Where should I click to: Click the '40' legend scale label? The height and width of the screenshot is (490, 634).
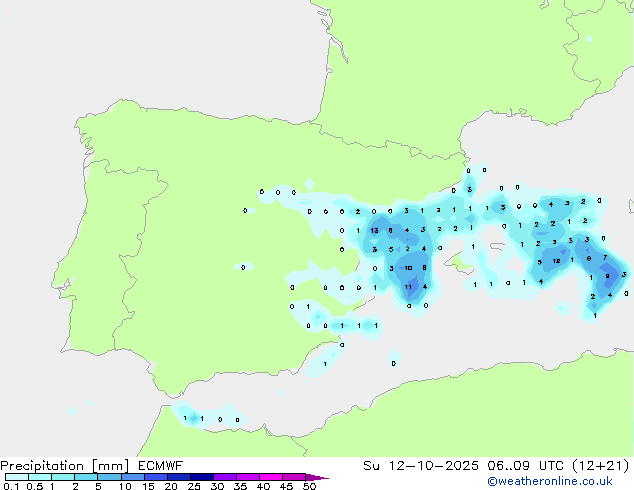coord(263,486)
